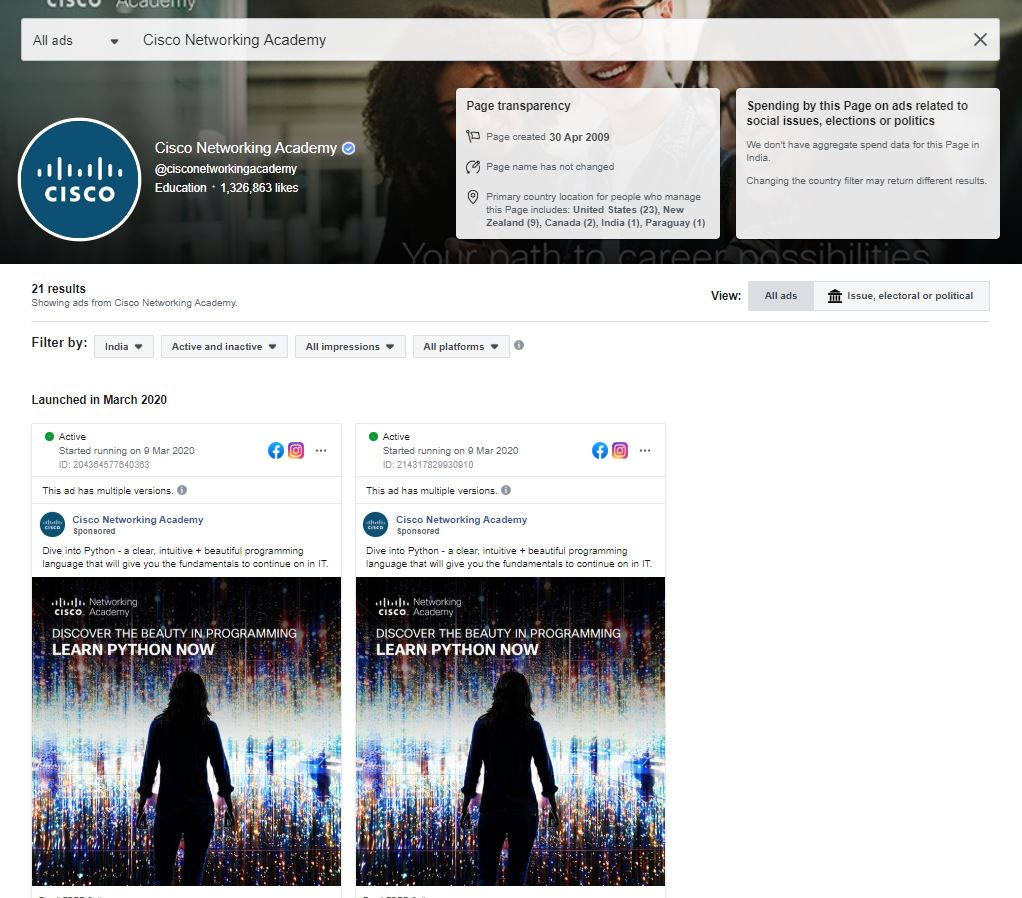Screen dimensions: 1022x898
Task: Click Facebook icon on ad ID 204364577640363
Action: click(x=276, y=450)
